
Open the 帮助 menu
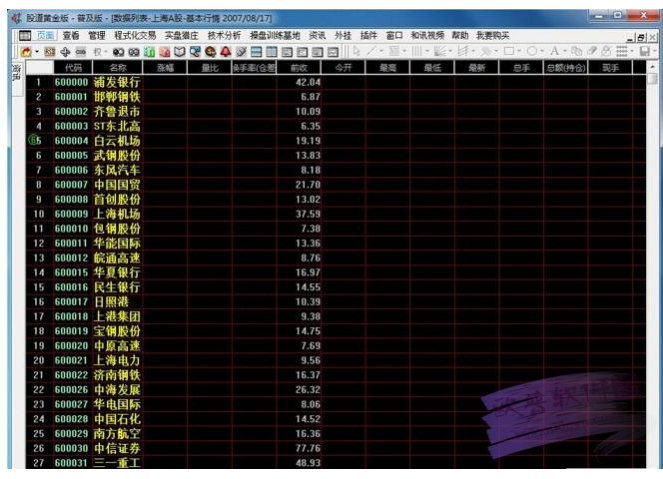(x=460, y=36)
